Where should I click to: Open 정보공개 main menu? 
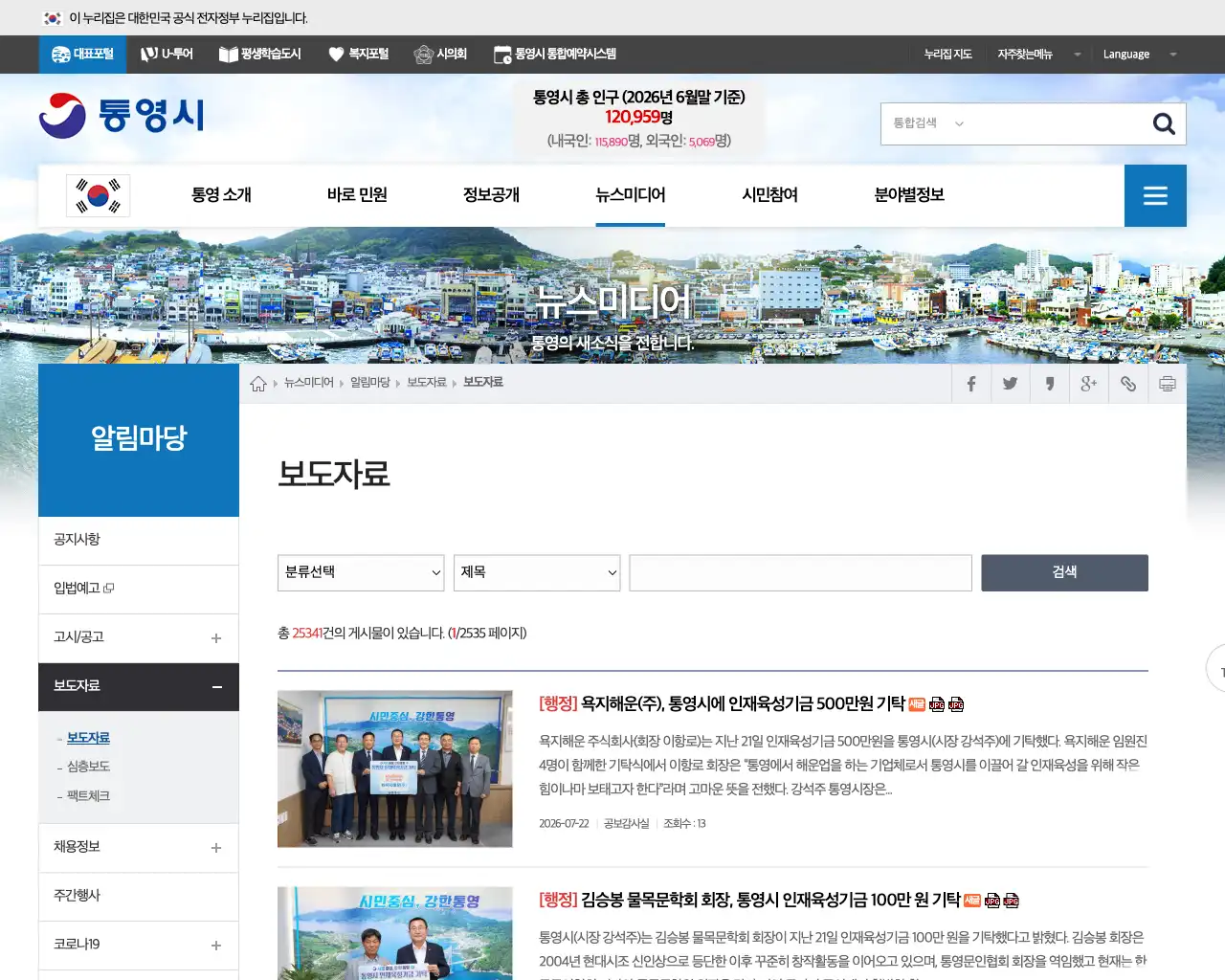click(x=491, y=195)
